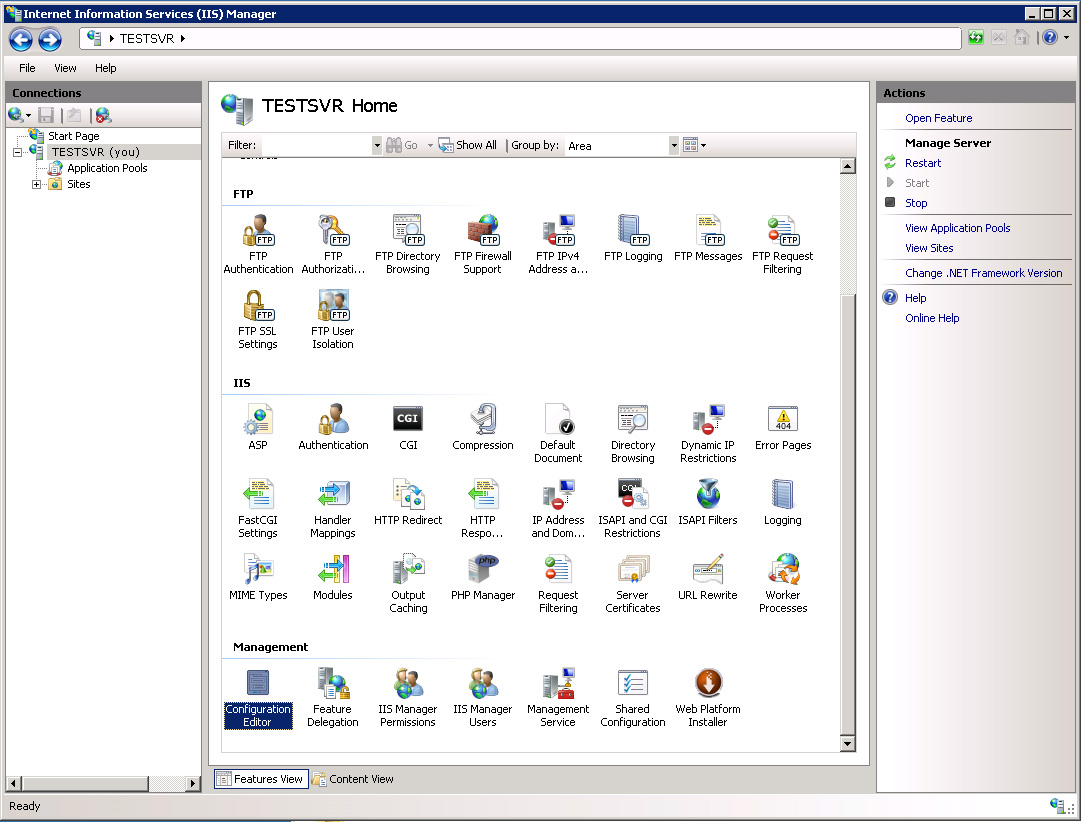Screen dimensions: 1081x822
Task: Open Feature Delegation
Action: click(x=333, y=697)
